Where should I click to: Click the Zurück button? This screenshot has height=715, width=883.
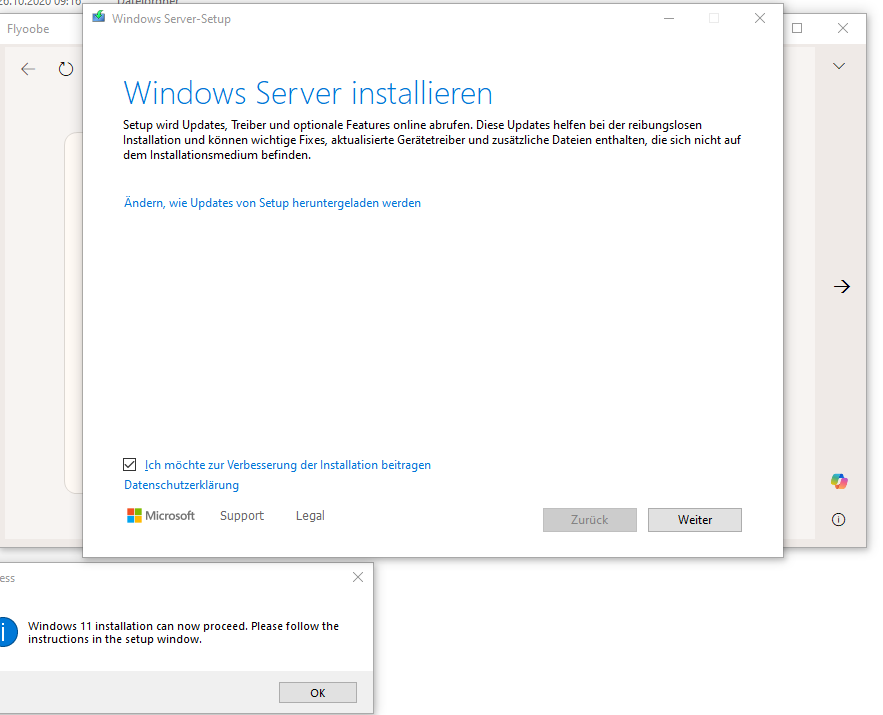(589, 520)
